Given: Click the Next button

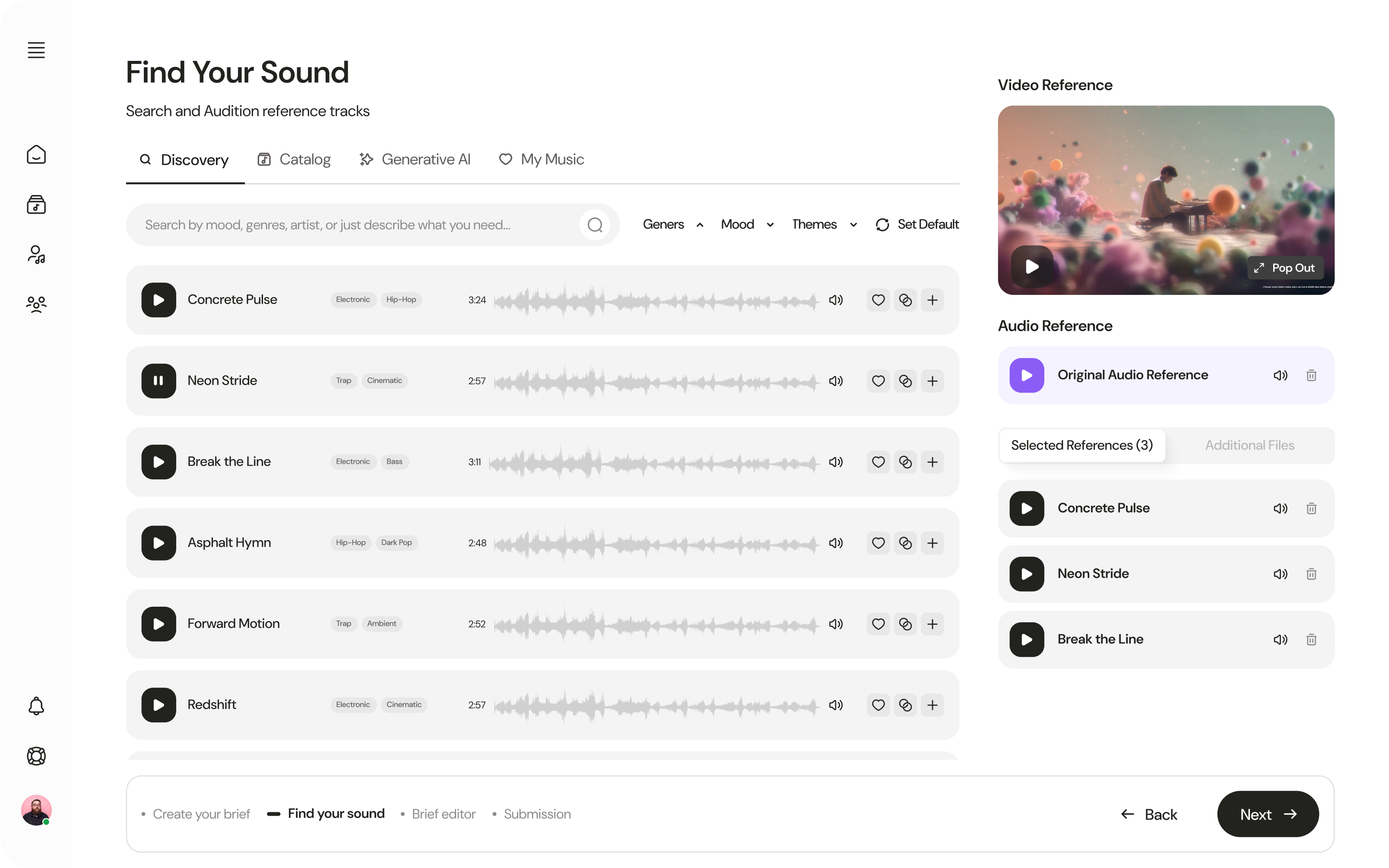Looking at the screenshot, I should coord(1267,814).
